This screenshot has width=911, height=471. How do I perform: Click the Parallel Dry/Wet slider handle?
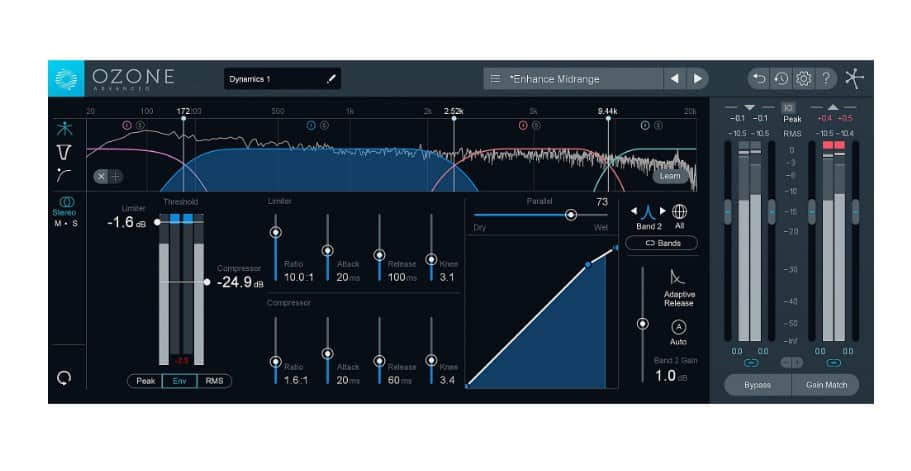pos(571,215)
